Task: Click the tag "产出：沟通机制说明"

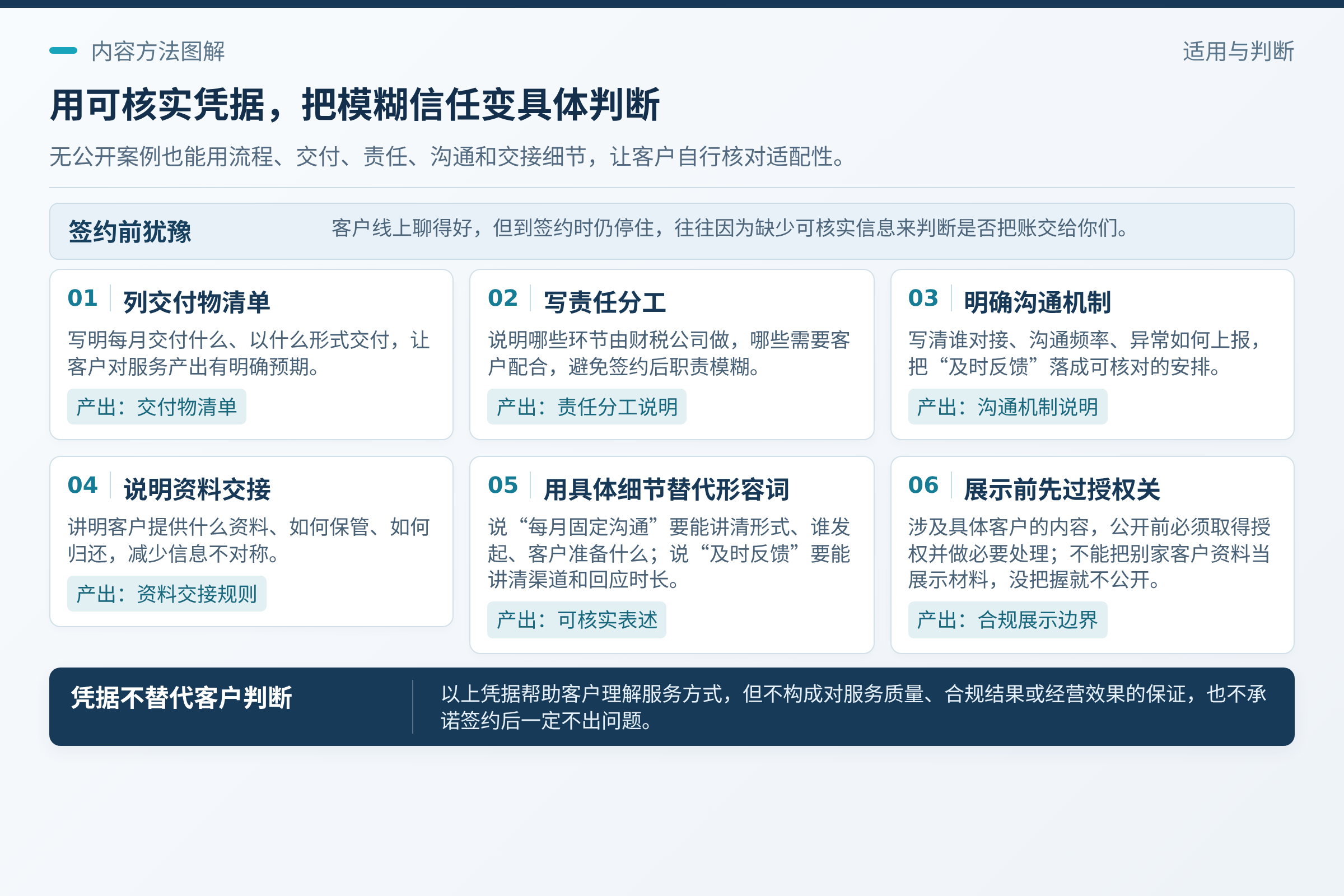Action: pyautogui.click(x=1008, y=407)
